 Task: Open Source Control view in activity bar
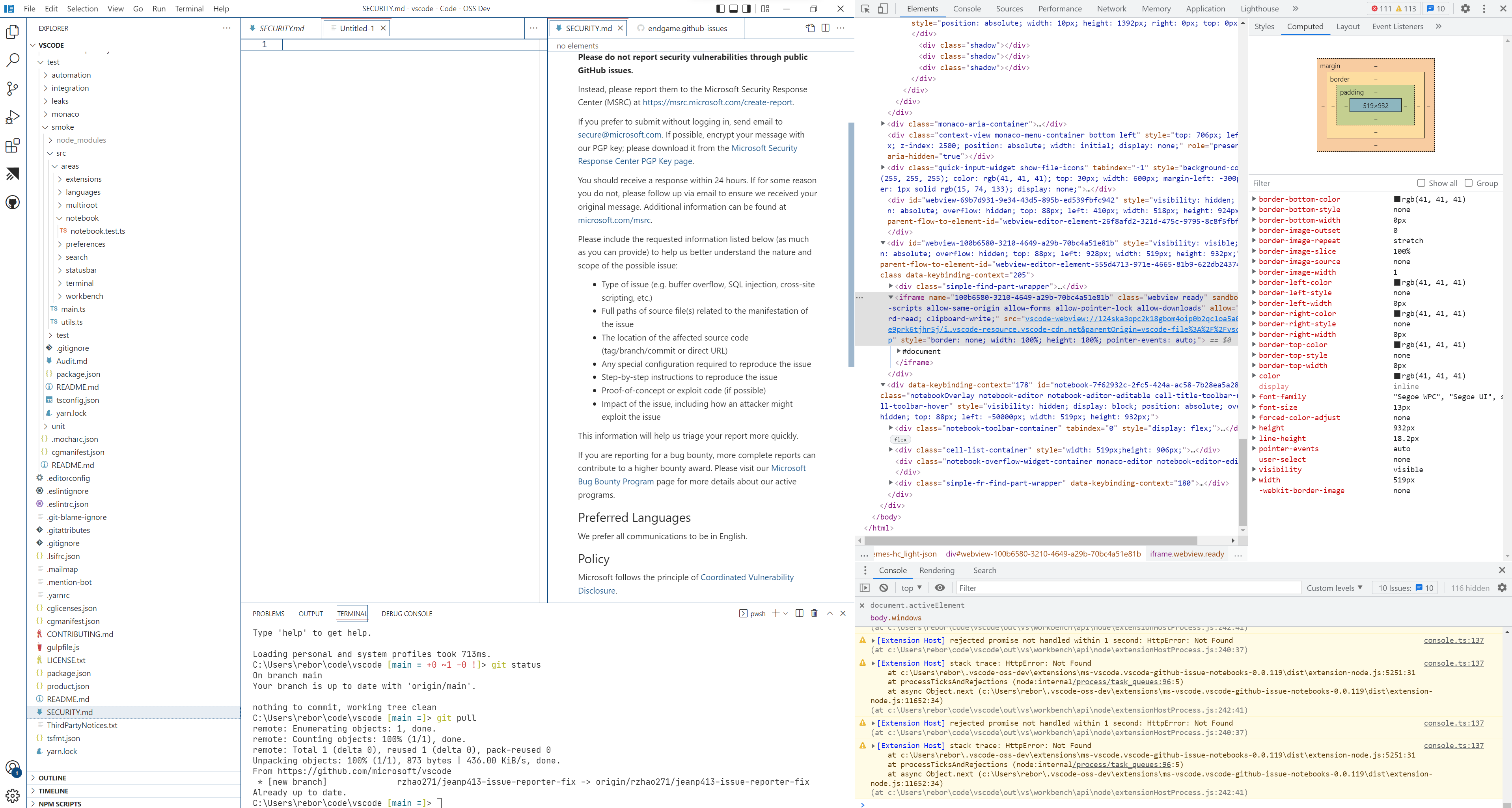(12, 89)
